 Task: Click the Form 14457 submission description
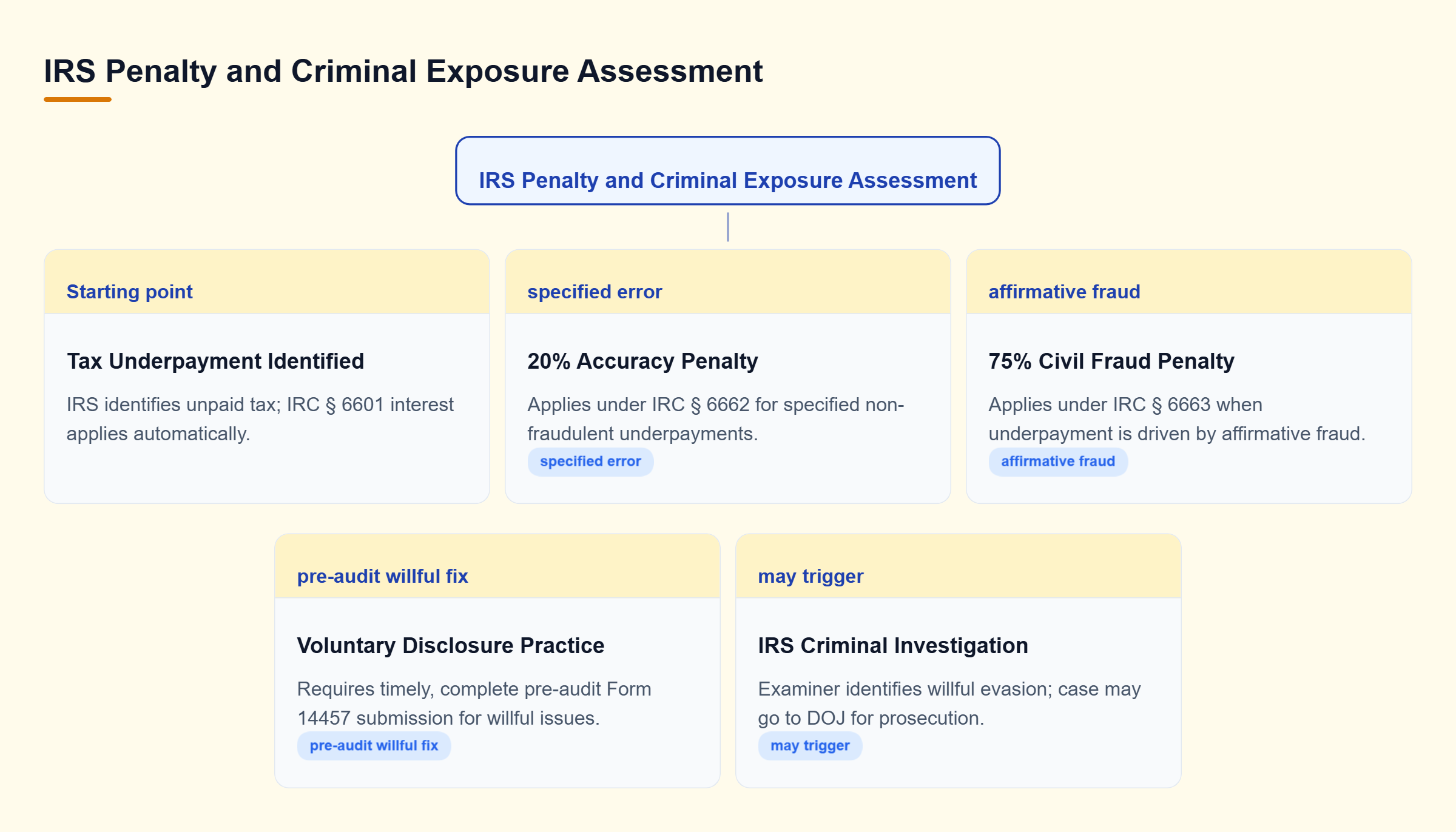click(474, 703)
